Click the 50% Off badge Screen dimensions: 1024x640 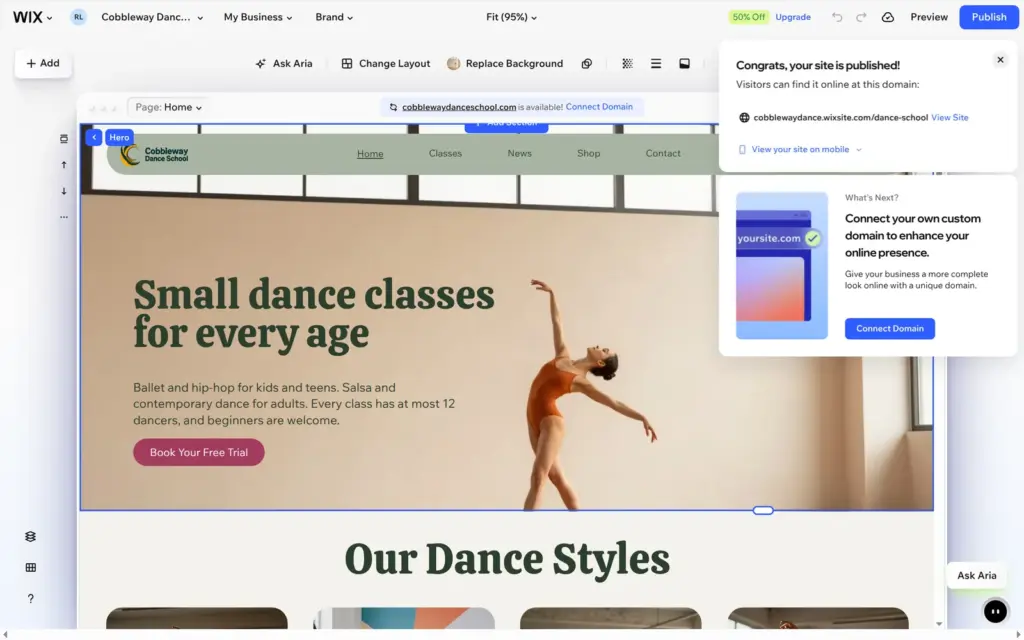(x=748, y=18)
